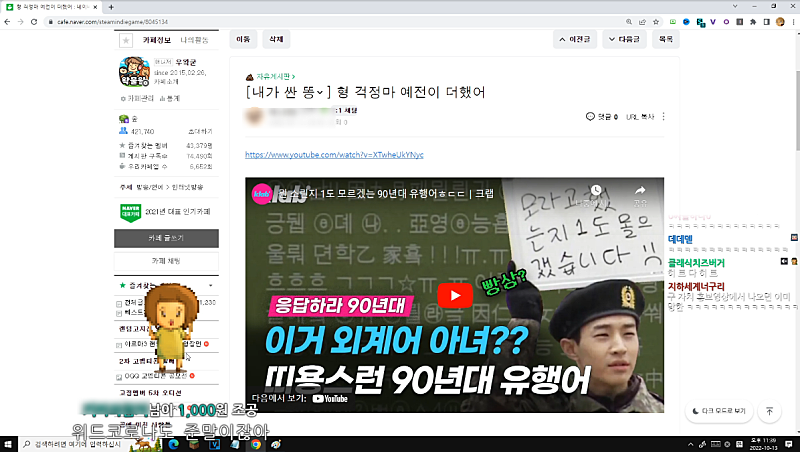Click the green video extension icon
800x452 pixels.
[673, 22]
